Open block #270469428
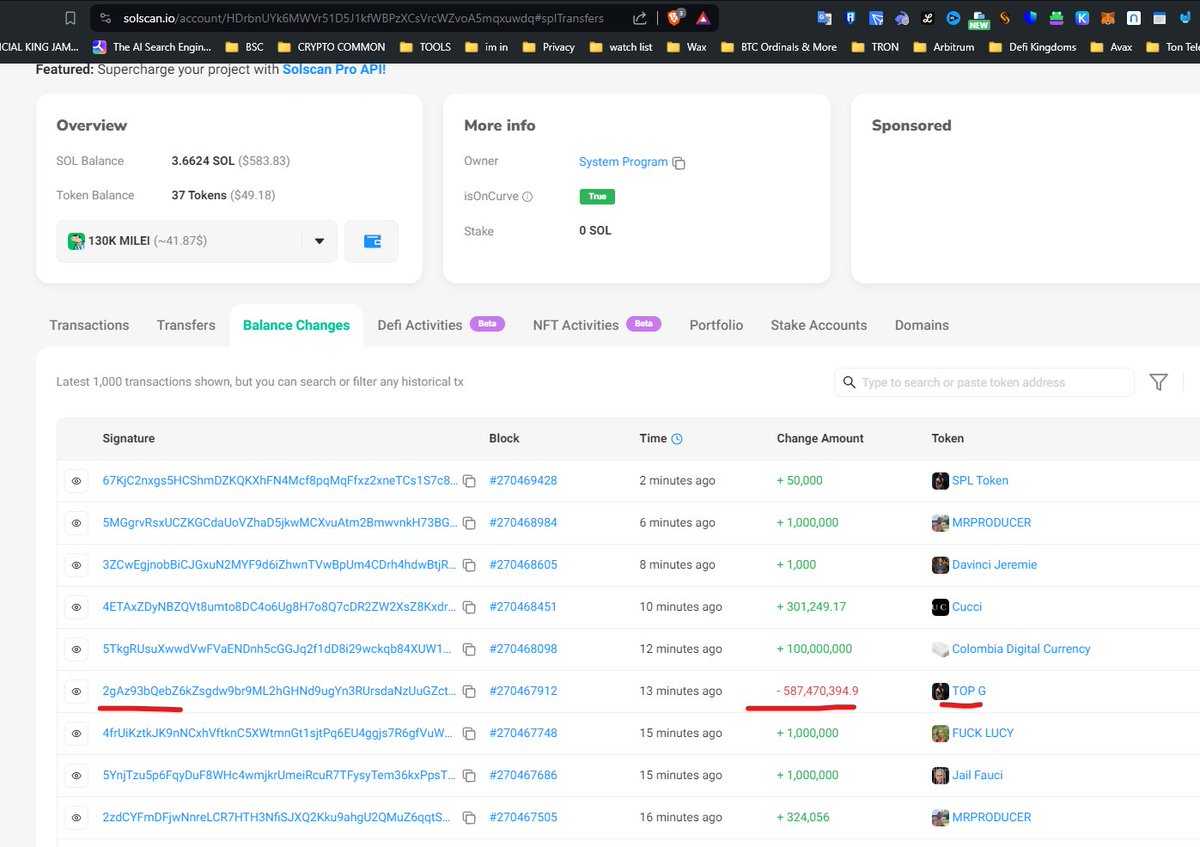The width and height of the screenshot is (1200, 847). [523, 481]
